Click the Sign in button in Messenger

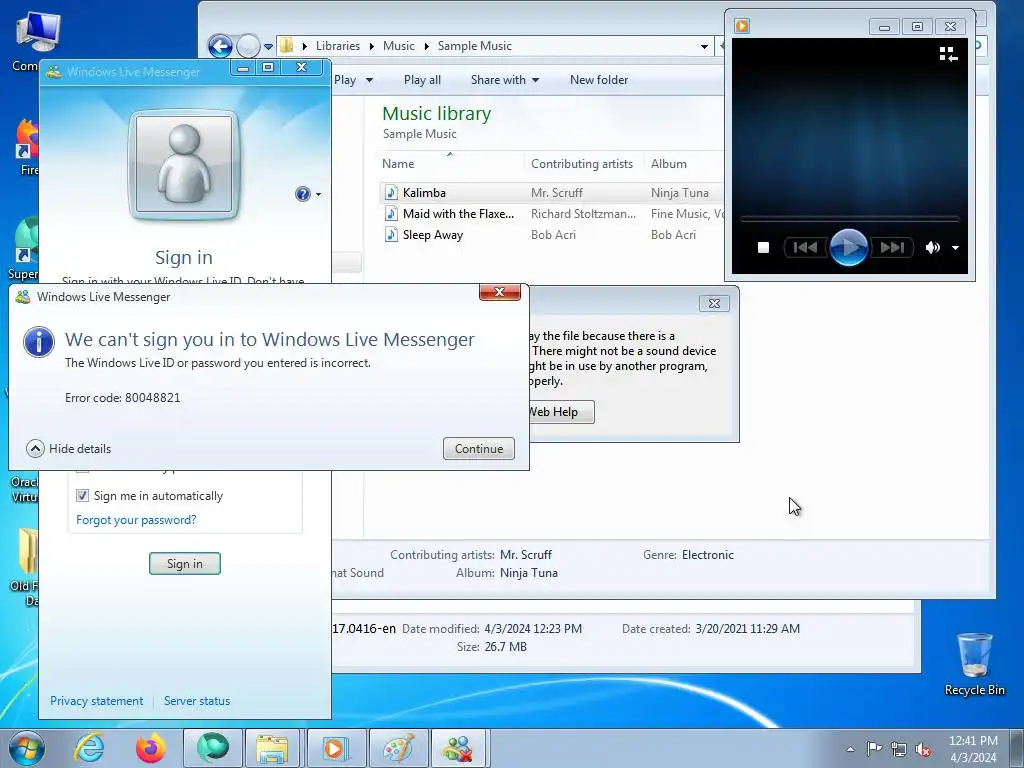point(185,564)
